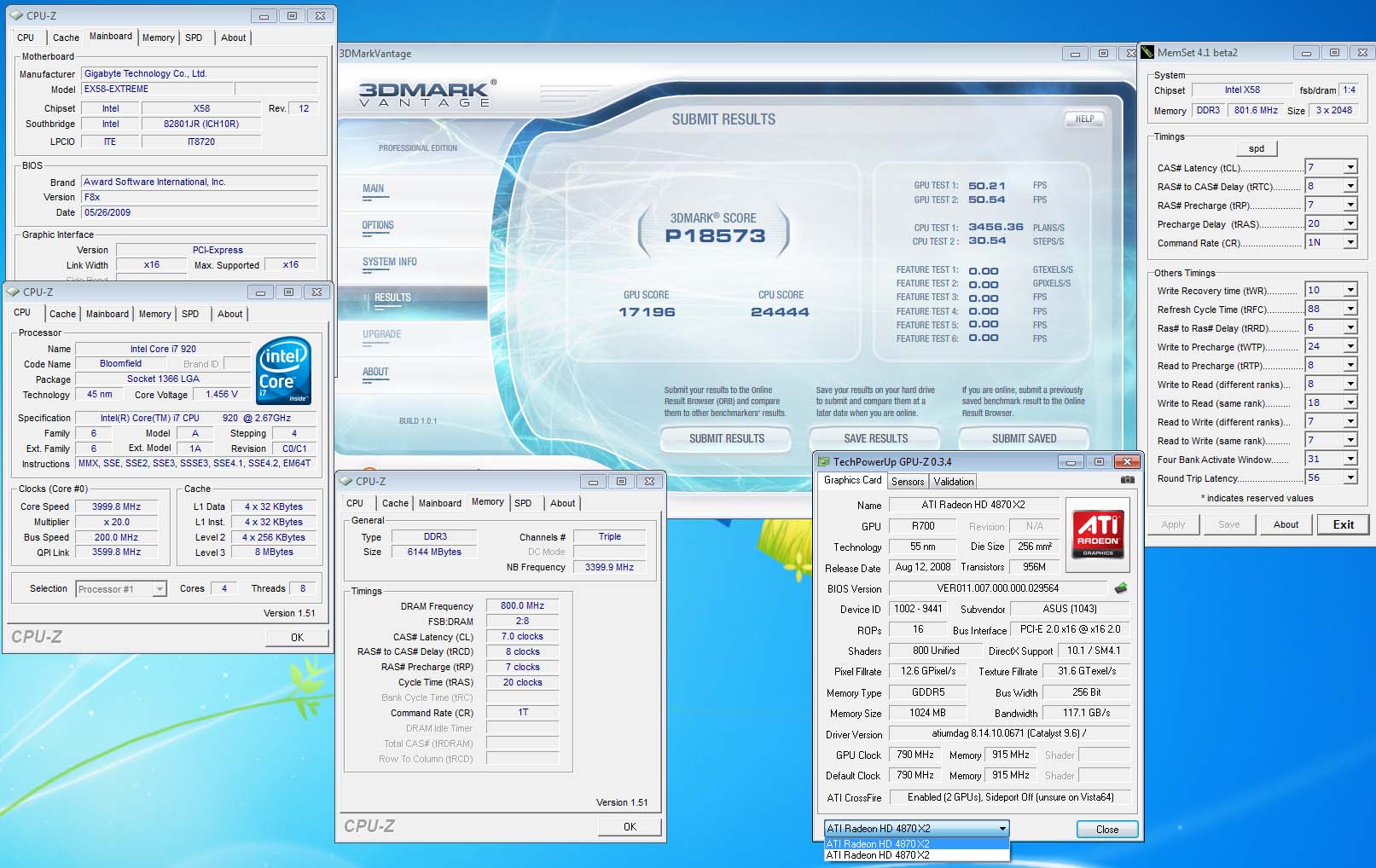Click the NB Frequency 3399.9 MHz value
The height and width of the screenshot is (868, 1376).
609,567
